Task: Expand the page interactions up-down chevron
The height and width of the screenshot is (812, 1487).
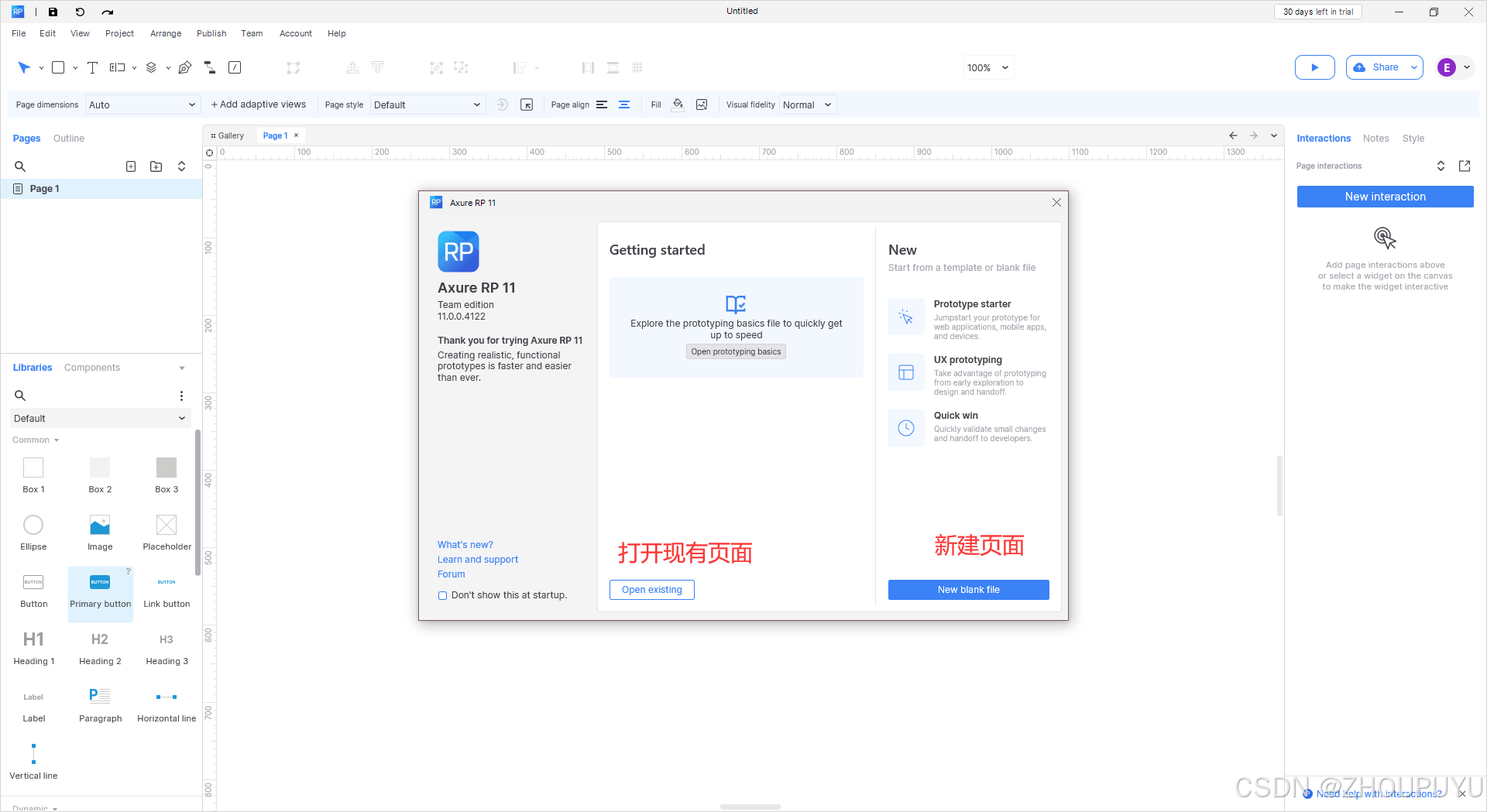Action: [1441, 166]
